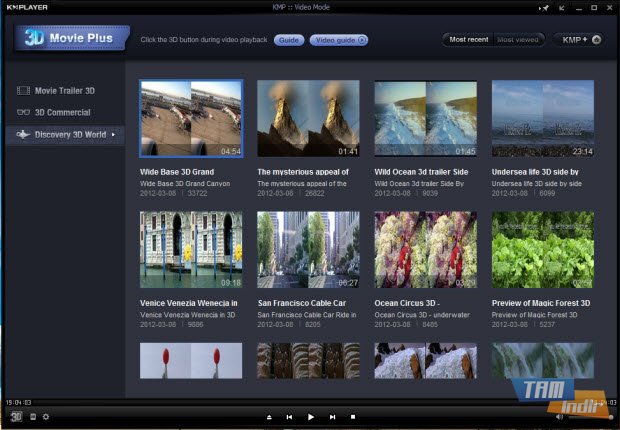Adjust the volume slider
Screen dimensions: 620x430
coord(589,417)
